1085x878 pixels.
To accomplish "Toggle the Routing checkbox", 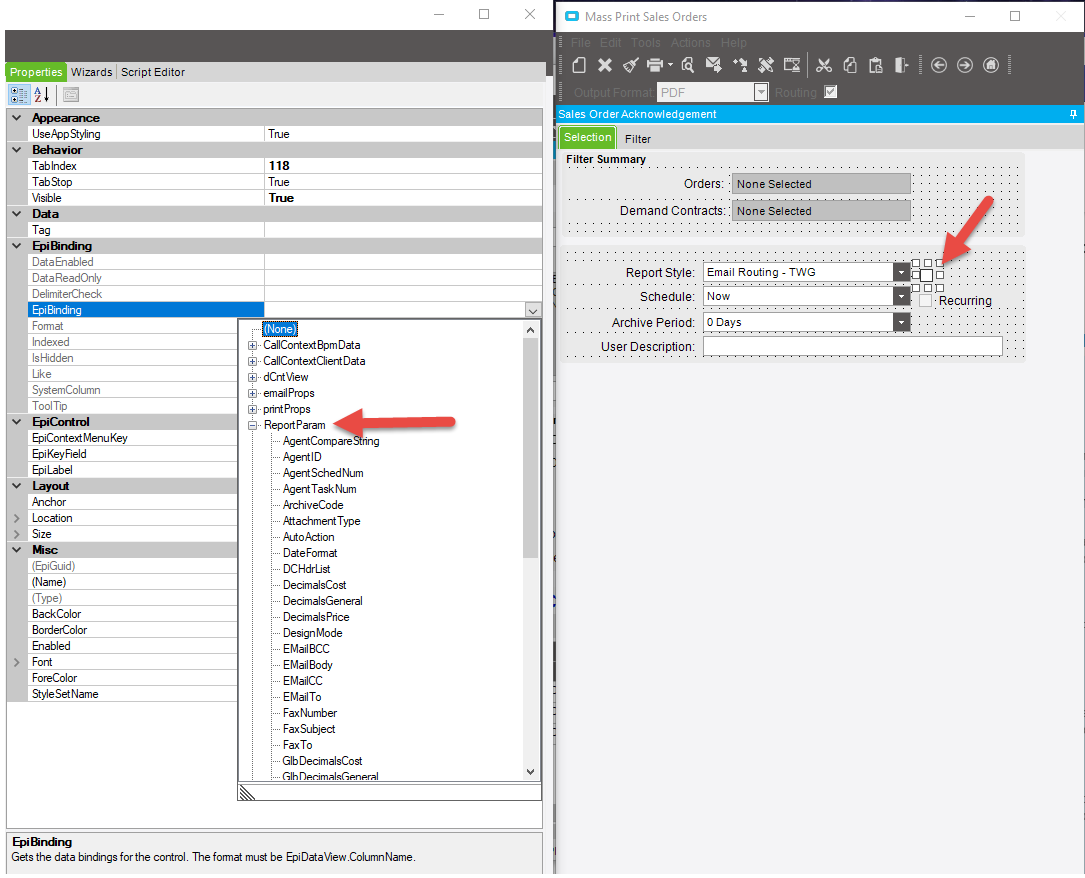I will [831, 91].
